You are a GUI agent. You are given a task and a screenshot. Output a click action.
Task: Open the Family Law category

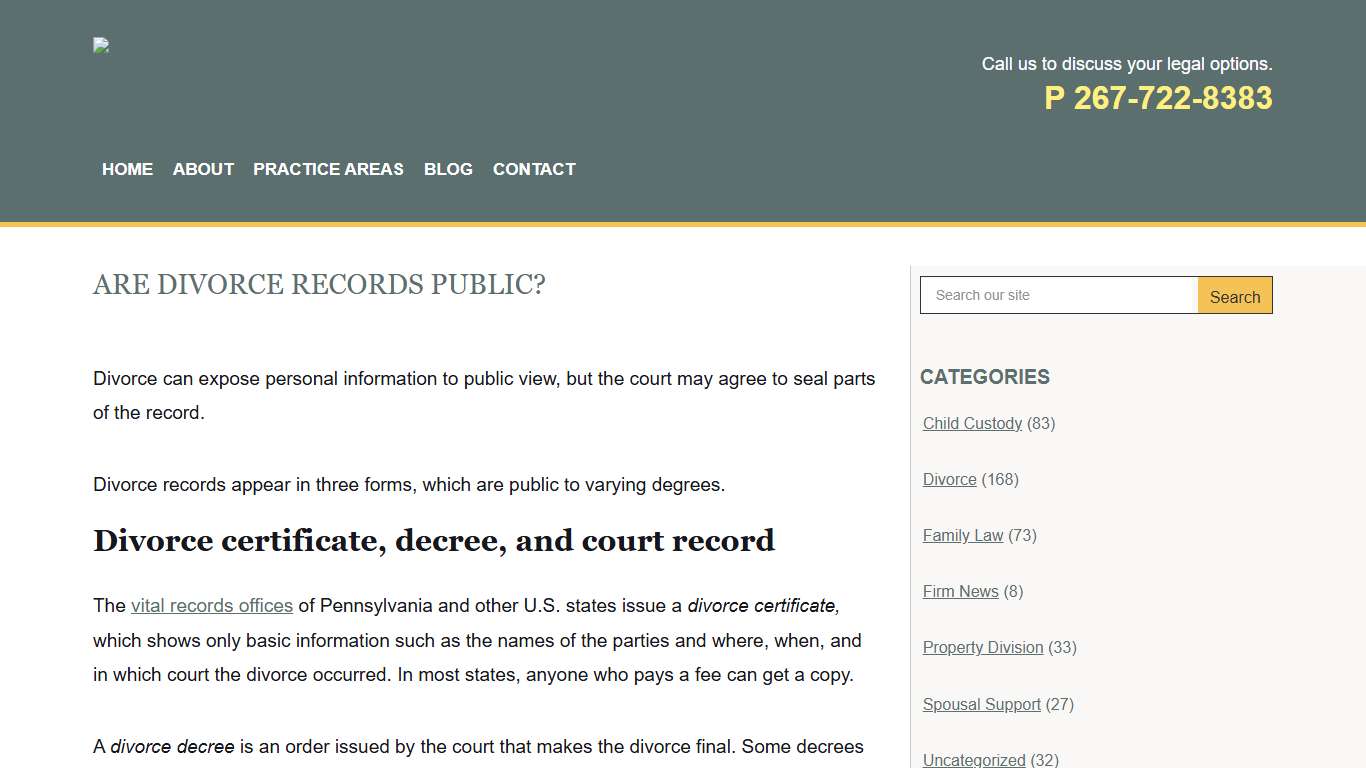(x=962, y=535)
